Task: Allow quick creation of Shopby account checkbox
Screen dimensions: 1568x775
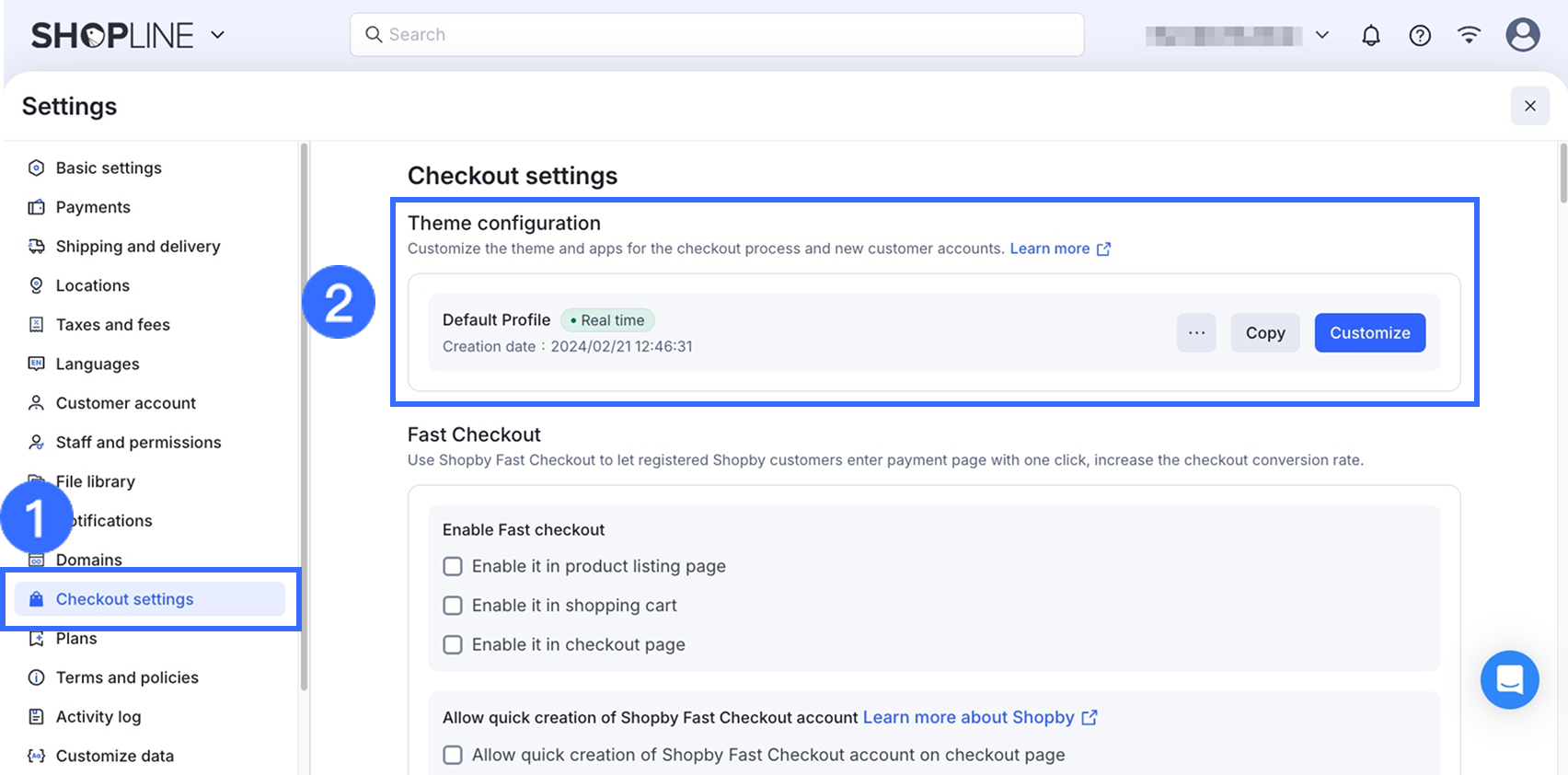Action: point(453,755)
